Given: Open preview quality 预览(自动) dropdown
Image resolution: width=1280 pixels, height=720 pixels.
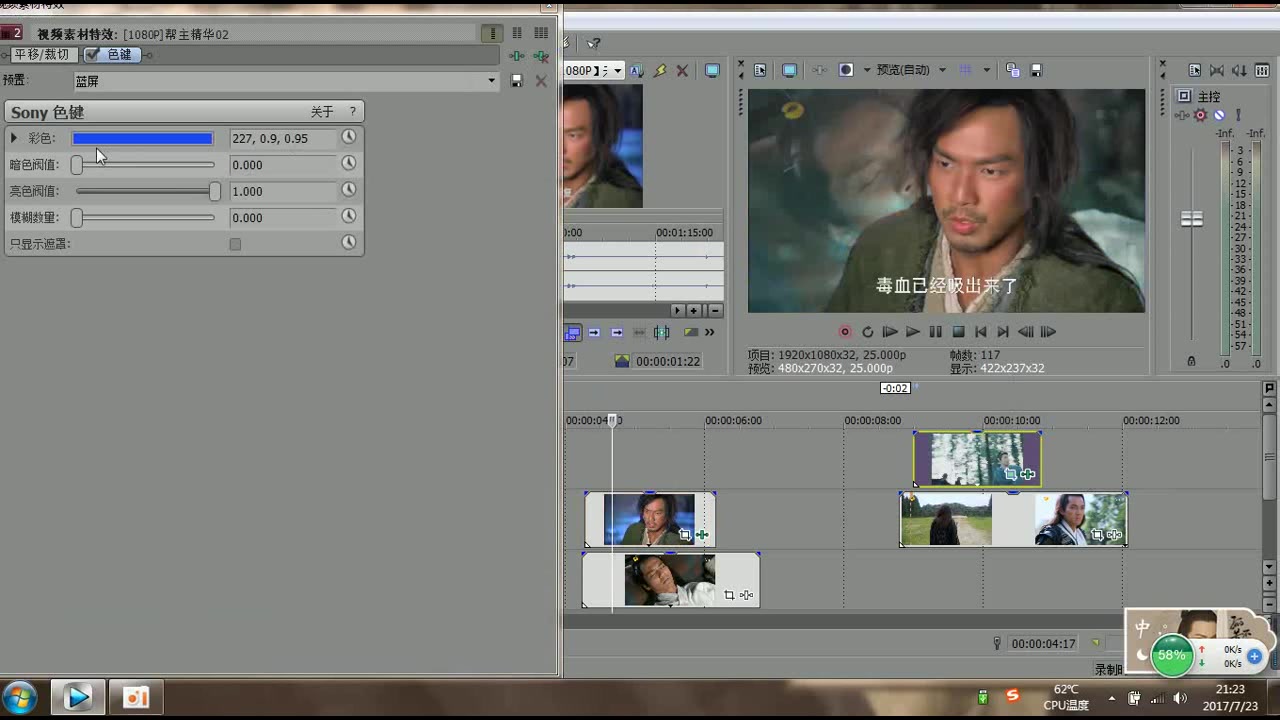Looking at the screenshot, I should click(911, 70).
